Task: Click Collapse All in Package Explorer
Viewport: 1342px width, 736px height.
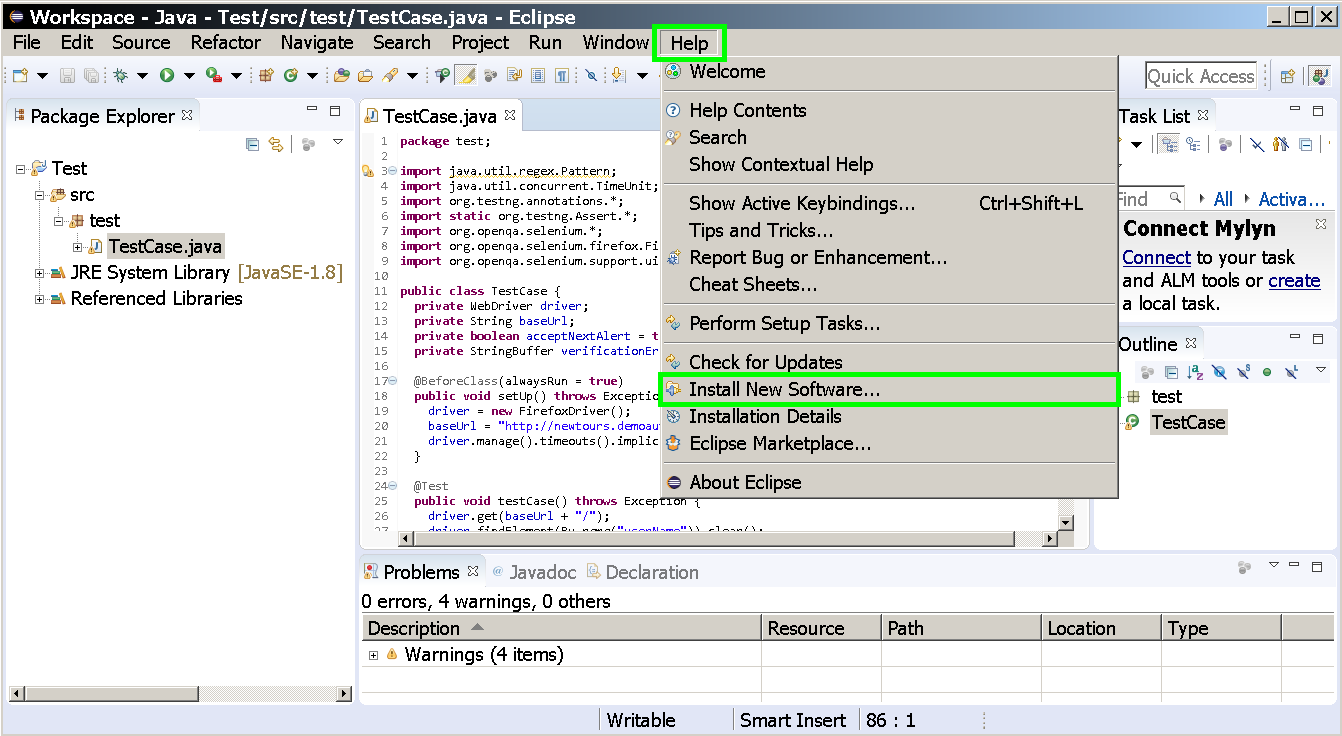Action: (x=252, y=144)
